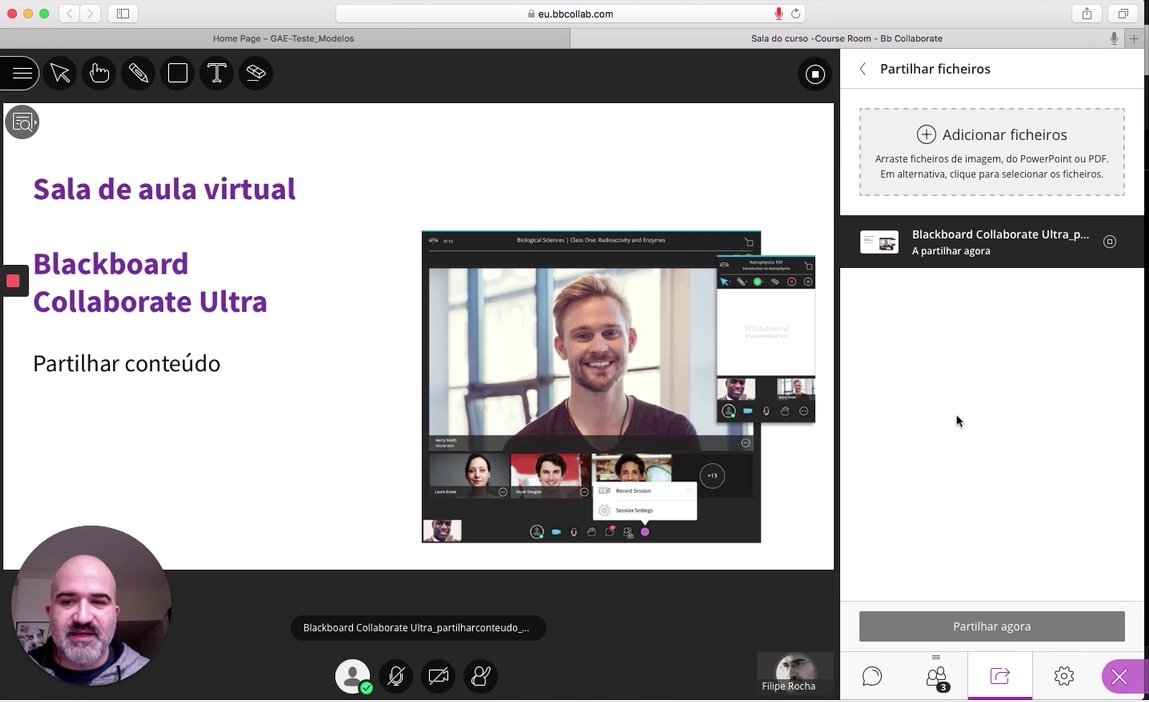Show all Safari tabs overview
This screenshot has width=1149, height=702.
[1123, 14]
